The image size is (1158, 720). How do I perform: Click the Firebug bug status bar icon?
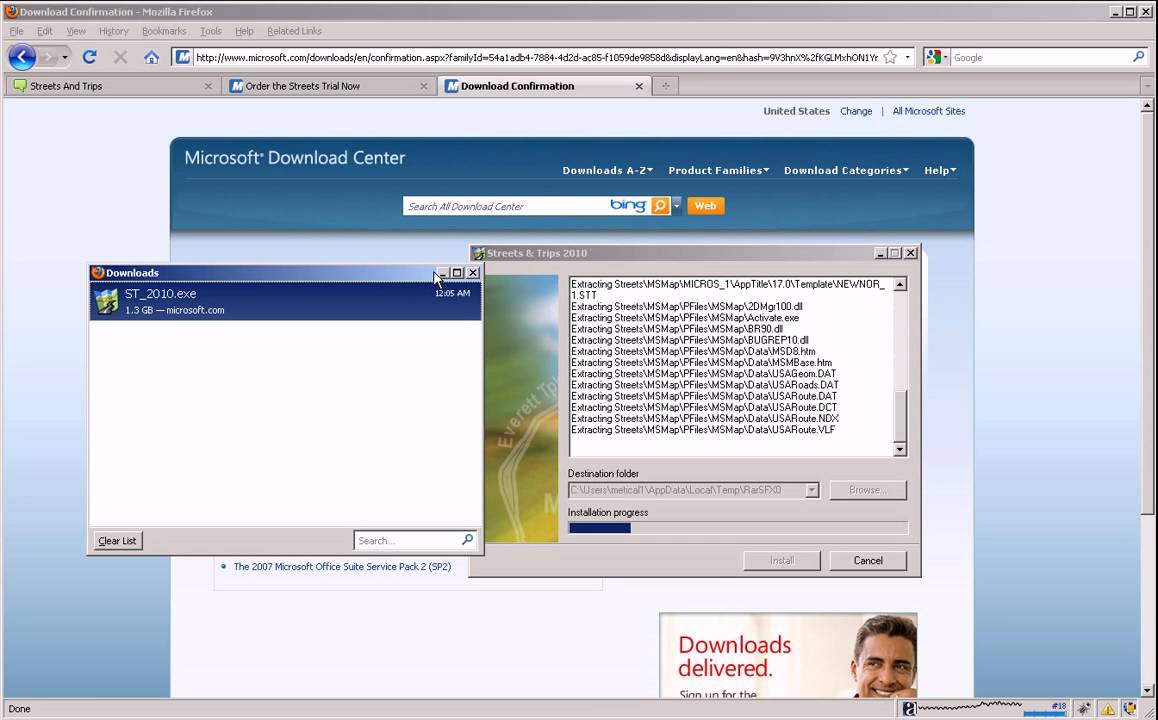pyautogui.click(x=1083, y=708)
